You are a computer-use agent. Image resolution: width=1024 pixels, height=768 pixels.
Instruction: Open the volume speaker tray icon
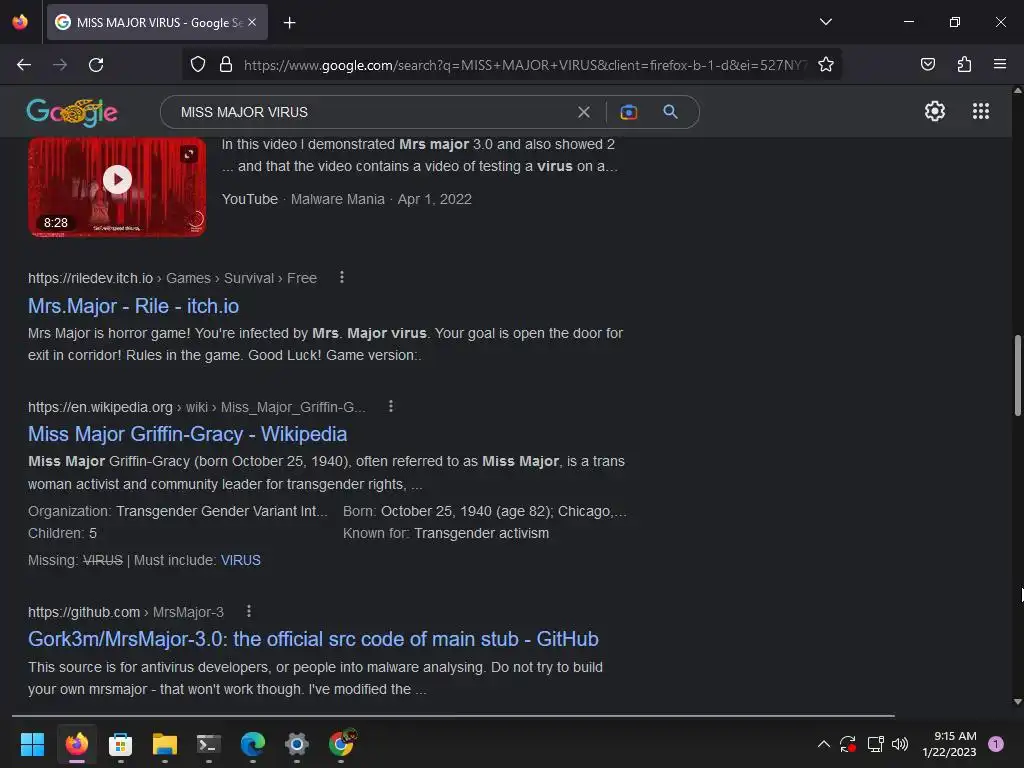900,744
